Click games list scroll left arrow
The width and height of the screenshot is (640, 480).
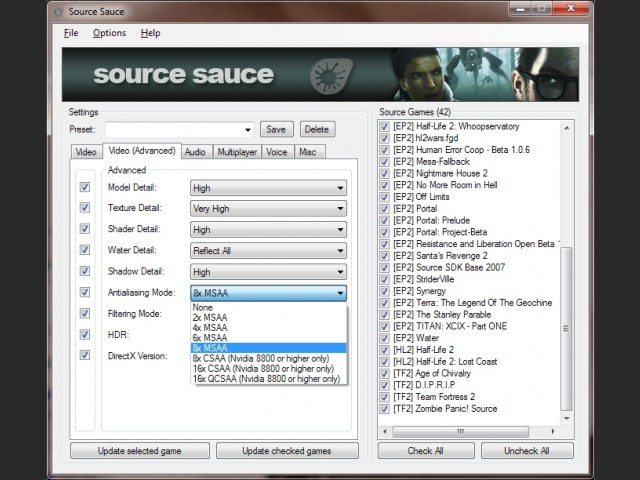pyautogui.click(x=385, y=431)
